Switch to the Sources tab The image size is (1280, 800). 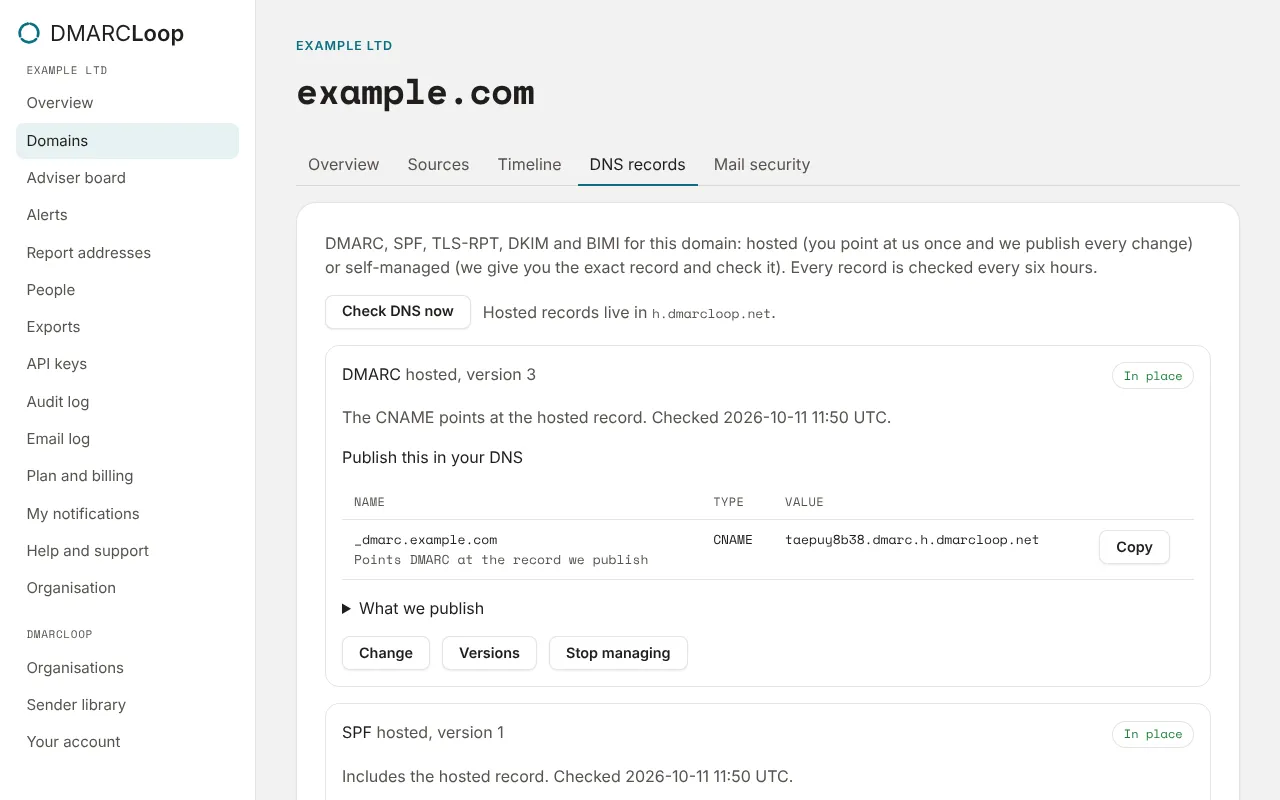tap(438, 164)
